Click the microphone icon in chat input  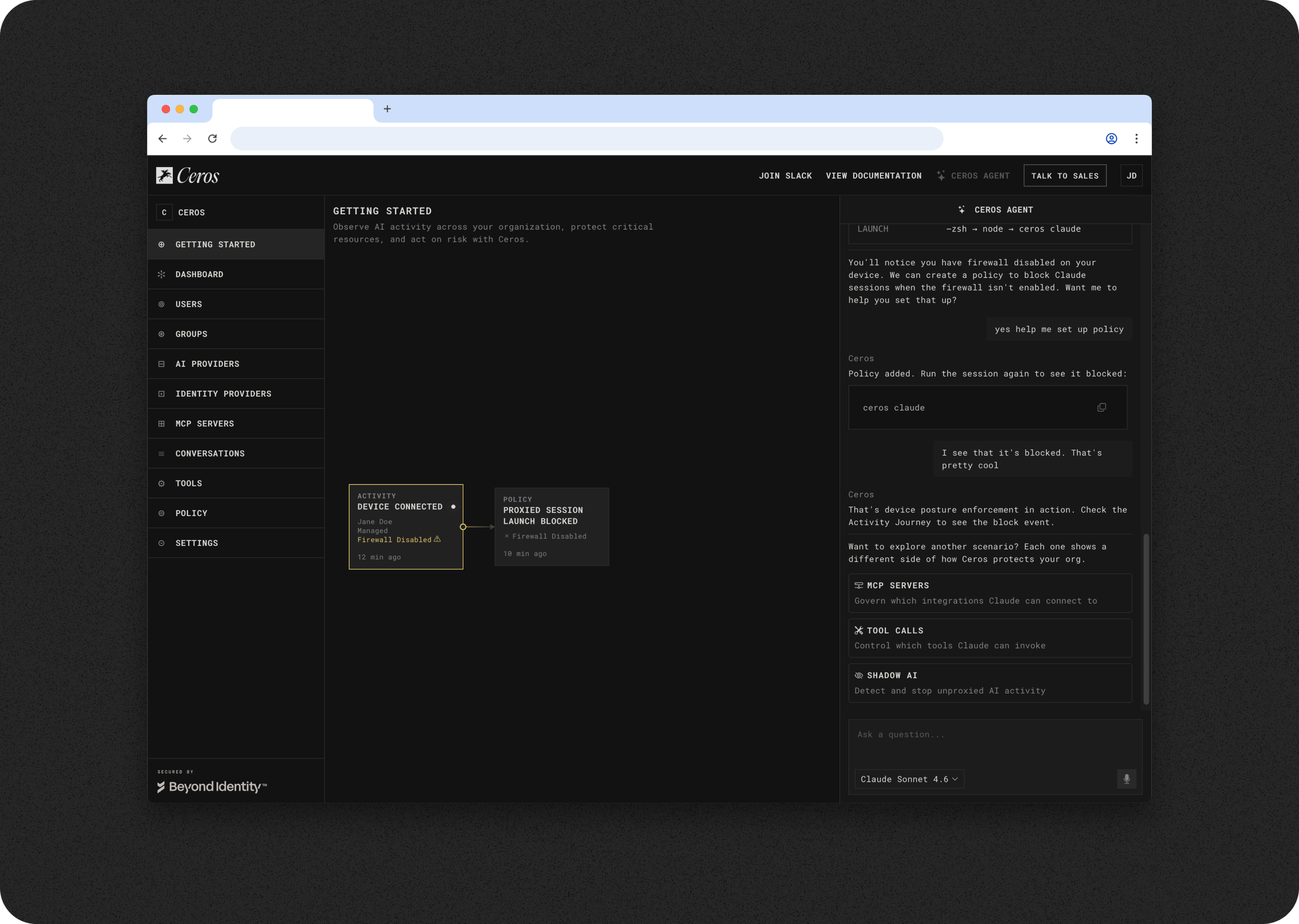[x=1126, y=779]
